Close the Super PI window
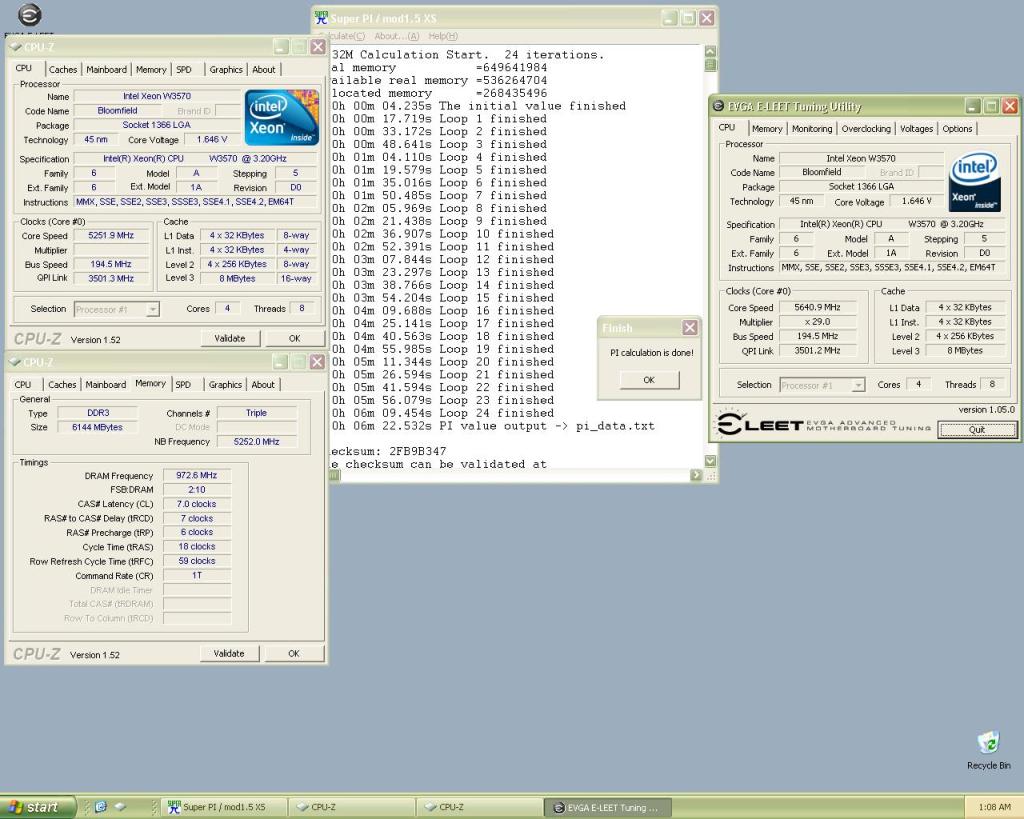This screenshot has height=819, width=1024. pos(707,18)
